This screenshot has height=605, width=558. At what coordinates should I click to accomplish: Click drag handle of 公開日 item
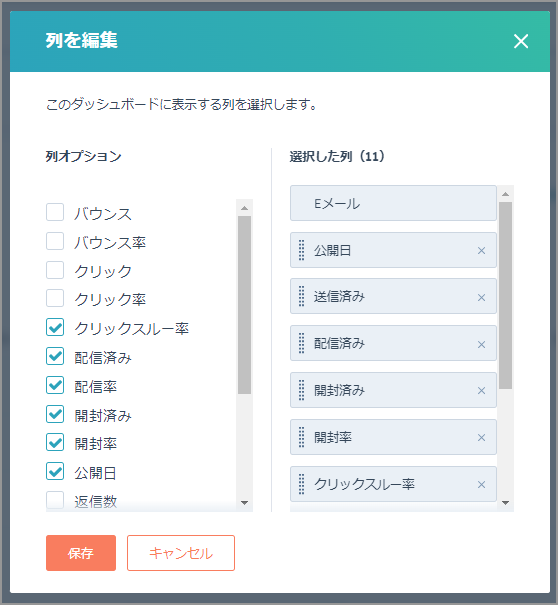coord(301,250)
